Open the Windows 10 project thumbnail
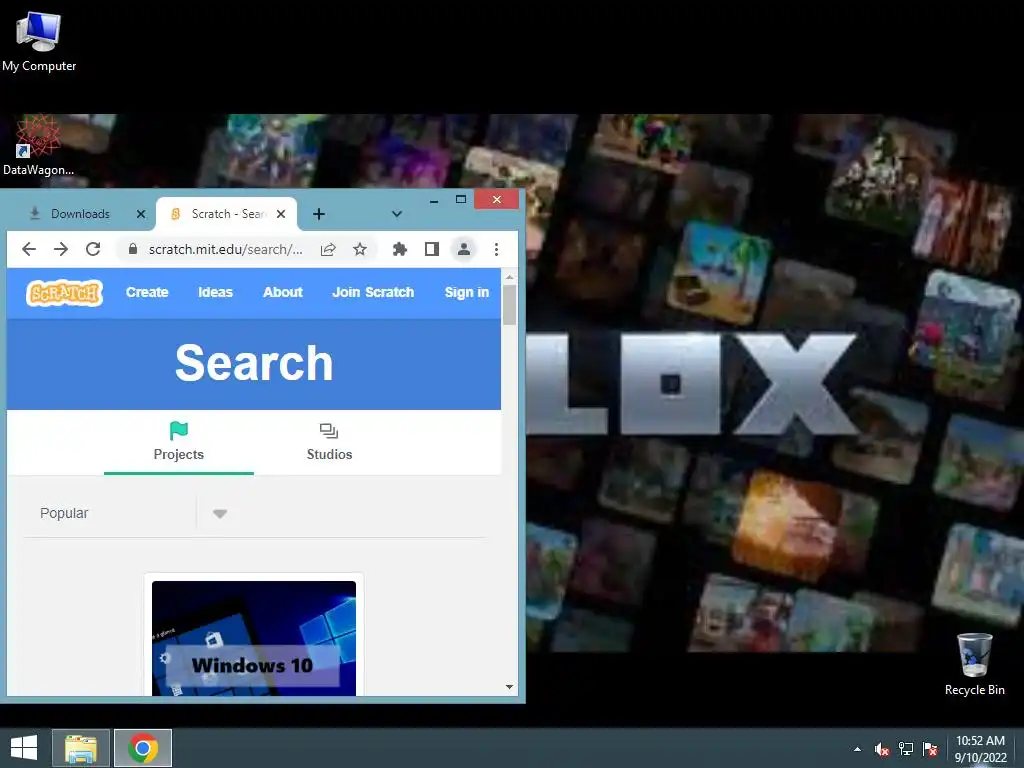This screenshot has height=768, width=1024. [x=254, y=638]
